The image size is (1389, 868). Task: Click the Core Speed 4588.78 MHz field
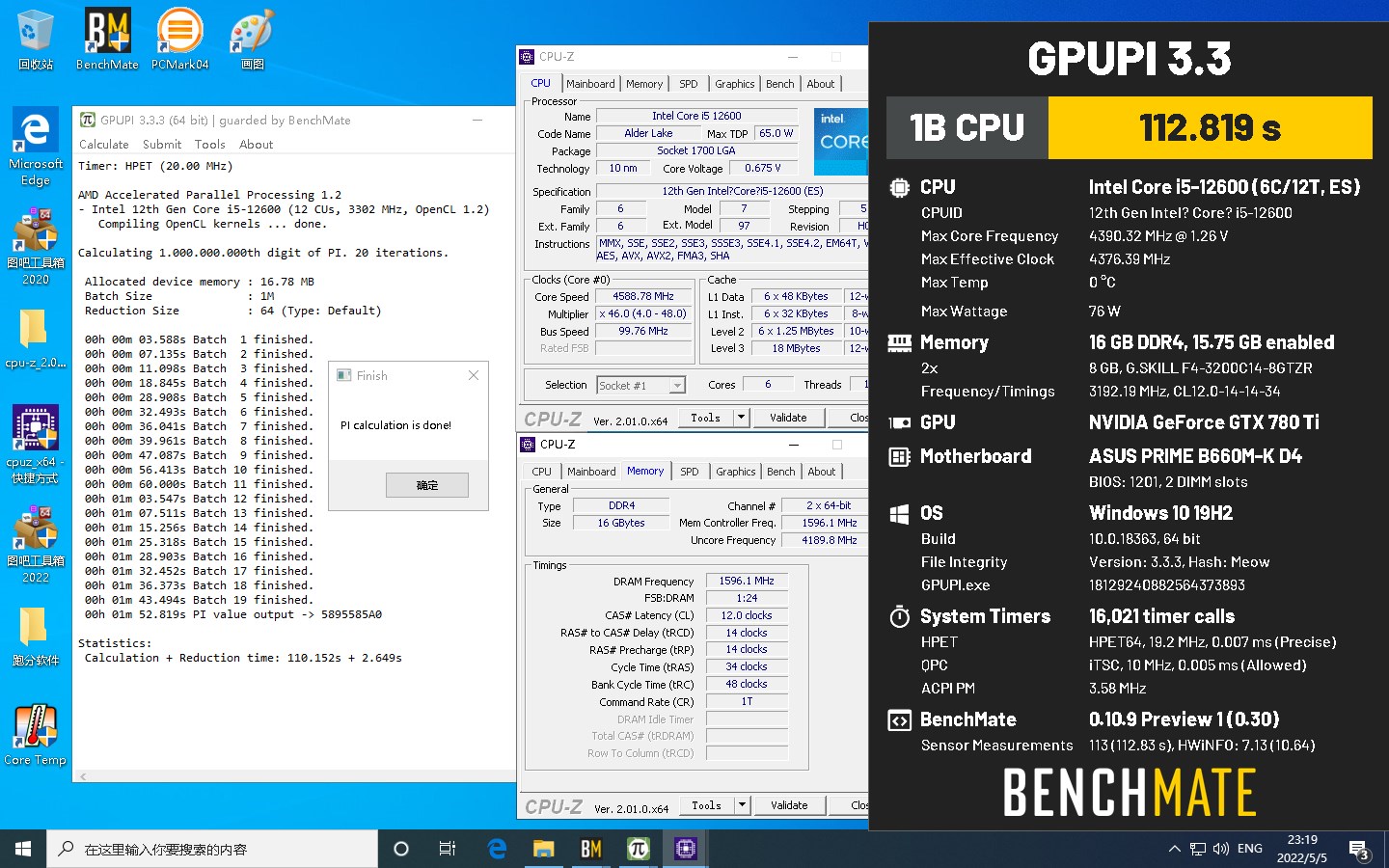pos(644,296)
